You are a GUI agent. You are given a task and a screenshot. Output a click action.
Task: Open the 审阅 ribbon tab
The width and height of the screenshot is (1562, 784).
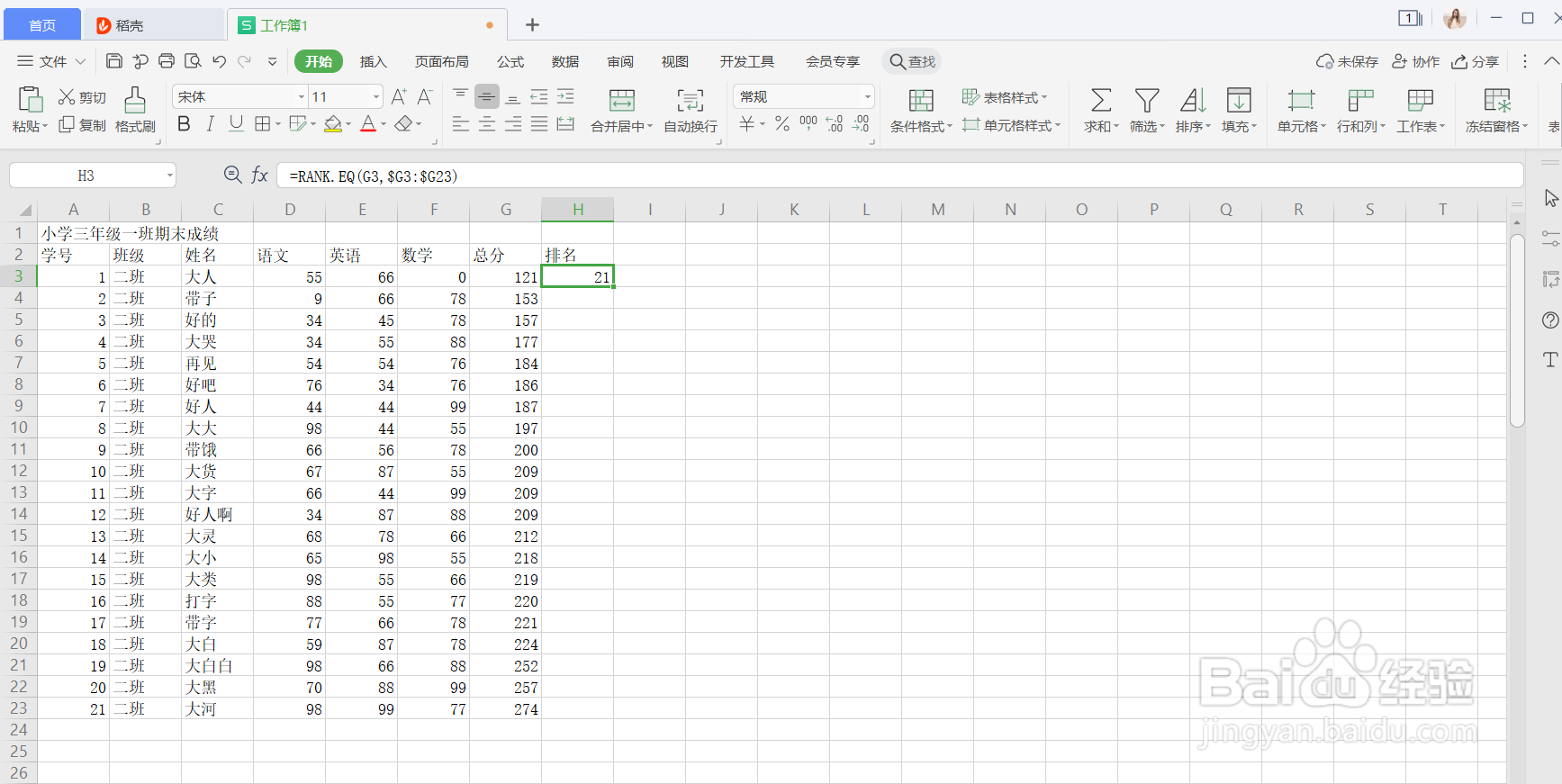click(619, 61)
